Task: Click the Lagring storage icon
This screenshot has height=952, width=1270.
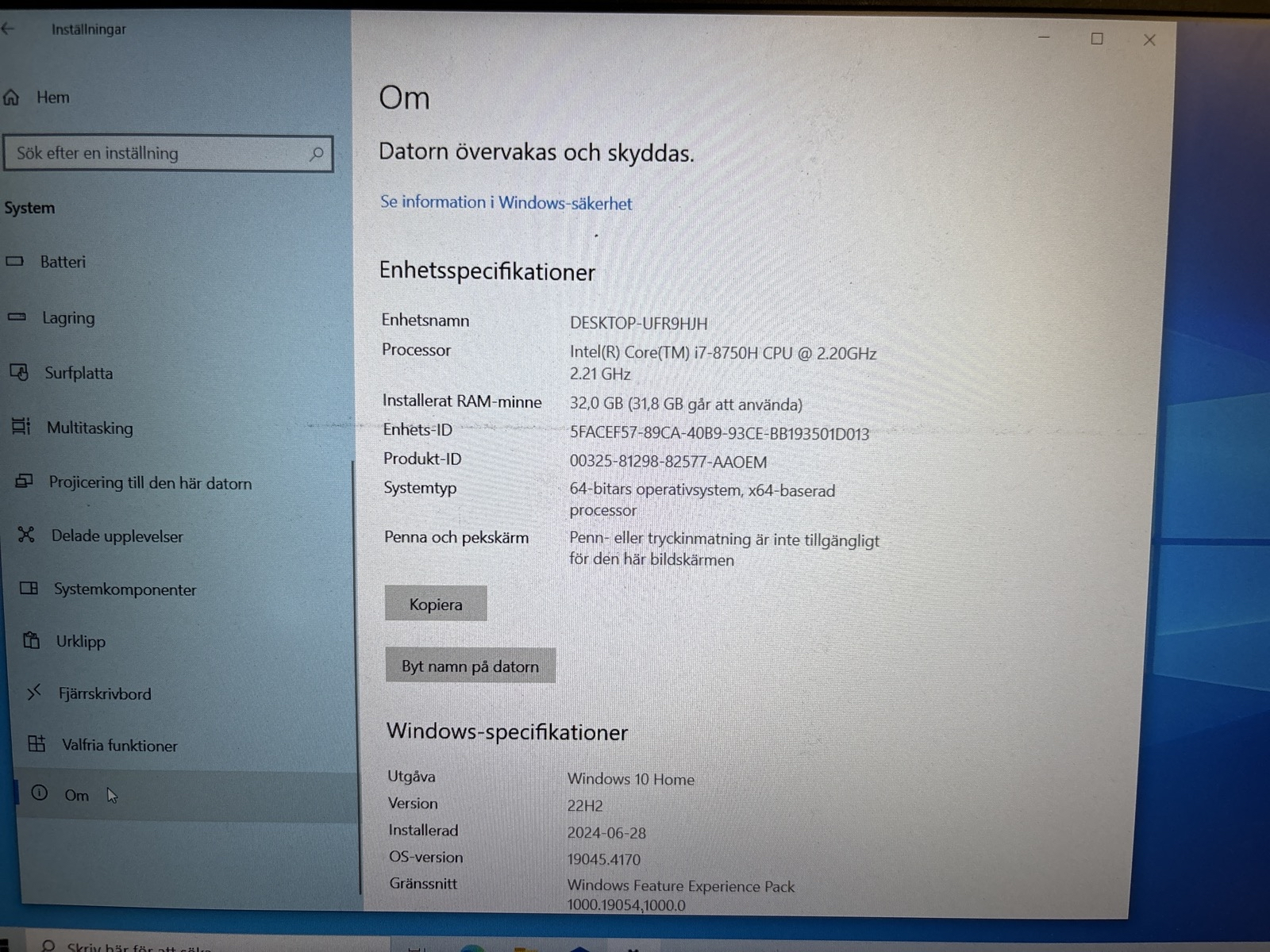Action: coord(17,317)
